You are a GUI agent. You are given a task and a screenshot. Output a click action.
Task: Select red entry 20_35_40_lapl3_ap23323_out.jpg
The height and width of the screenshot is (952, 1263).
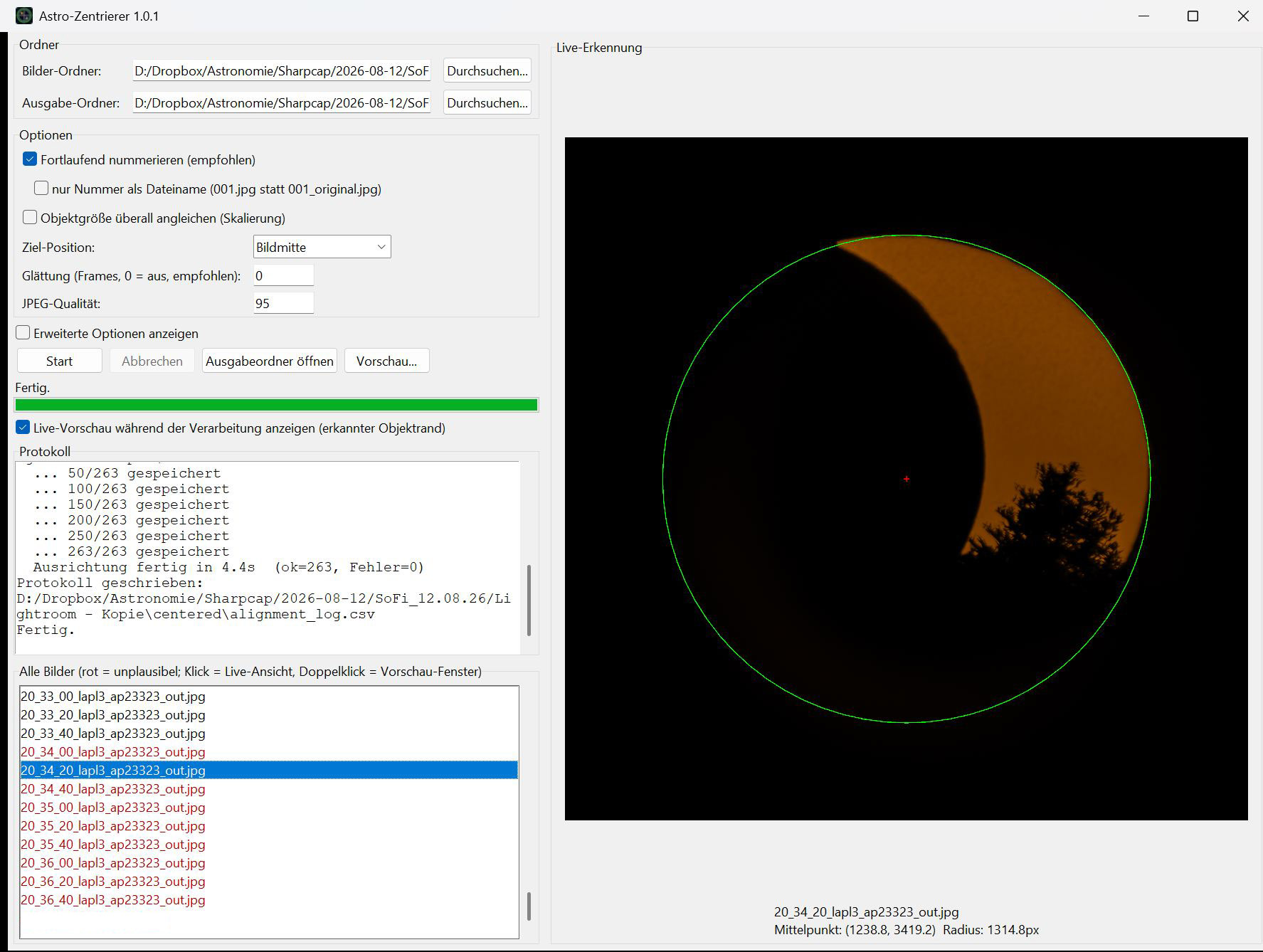pyautogui.click(x=269, y=844)
